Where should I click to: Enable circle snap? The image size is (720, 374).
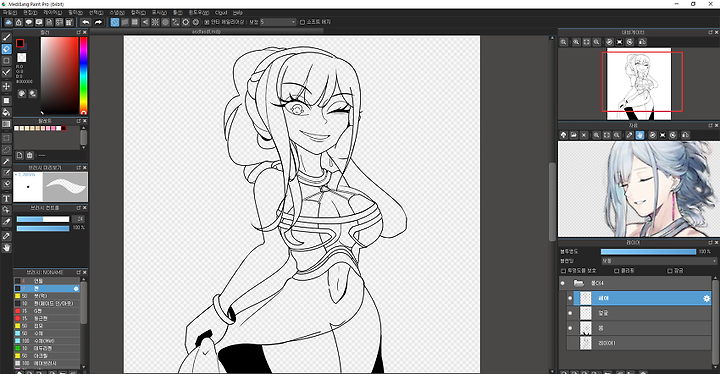tap(165, 22)
